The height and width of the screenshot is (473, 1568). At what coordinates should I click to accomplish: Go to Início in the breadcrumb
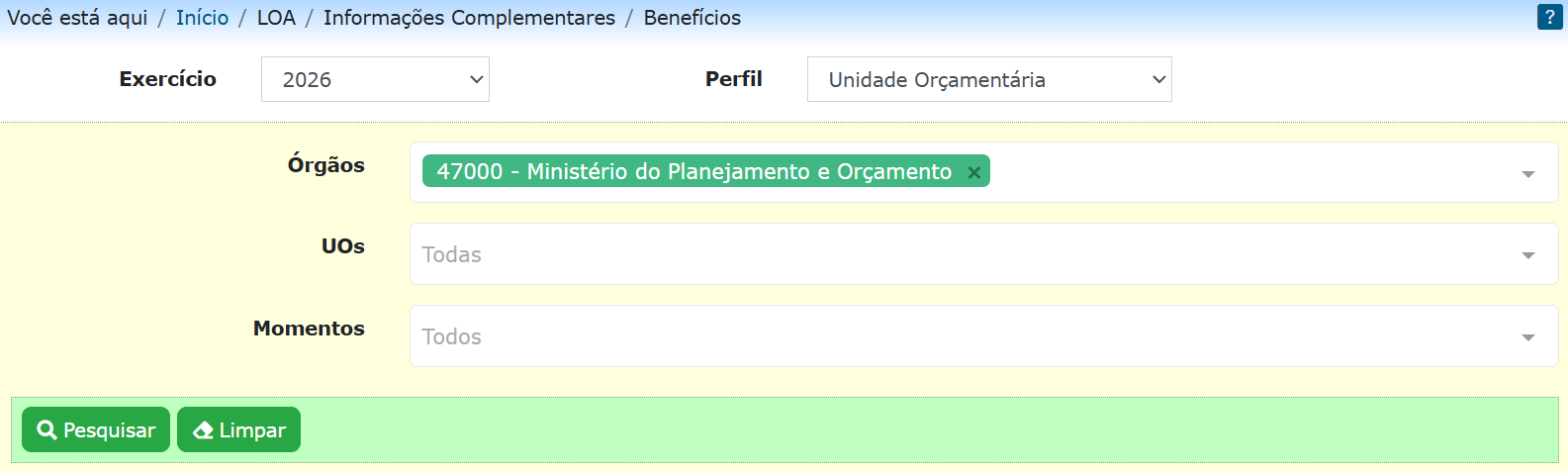[x=202, y=18]
